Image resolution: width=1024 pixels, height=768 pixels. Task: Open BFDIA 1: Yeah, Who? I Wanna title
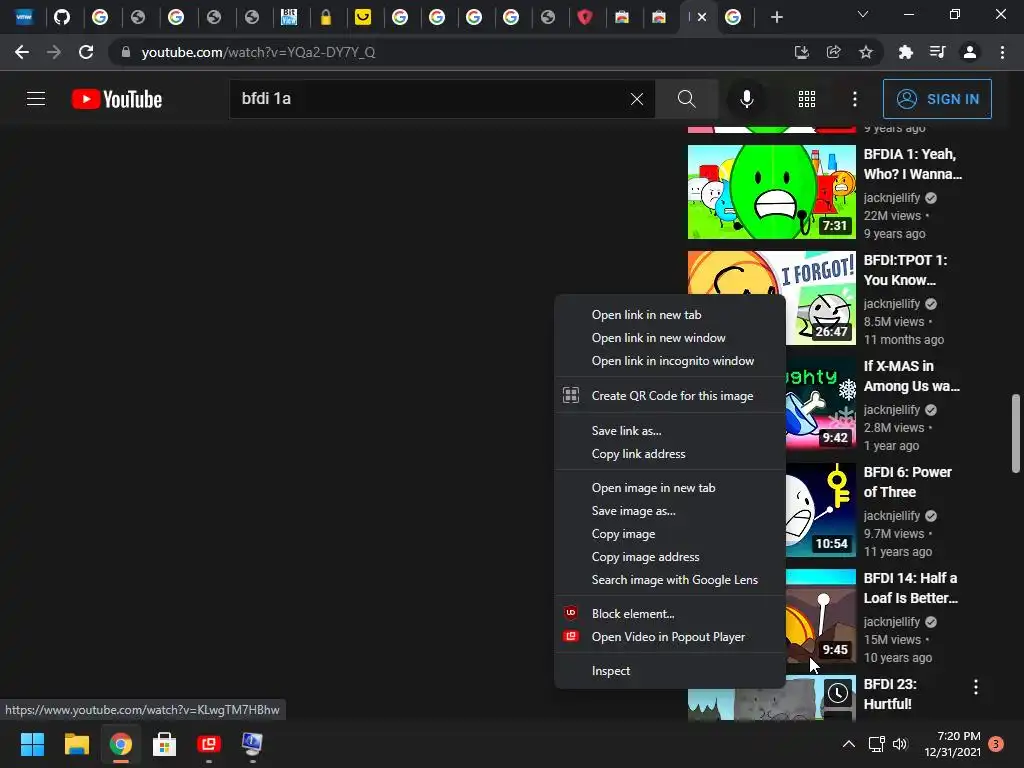[x=912, y=164]
